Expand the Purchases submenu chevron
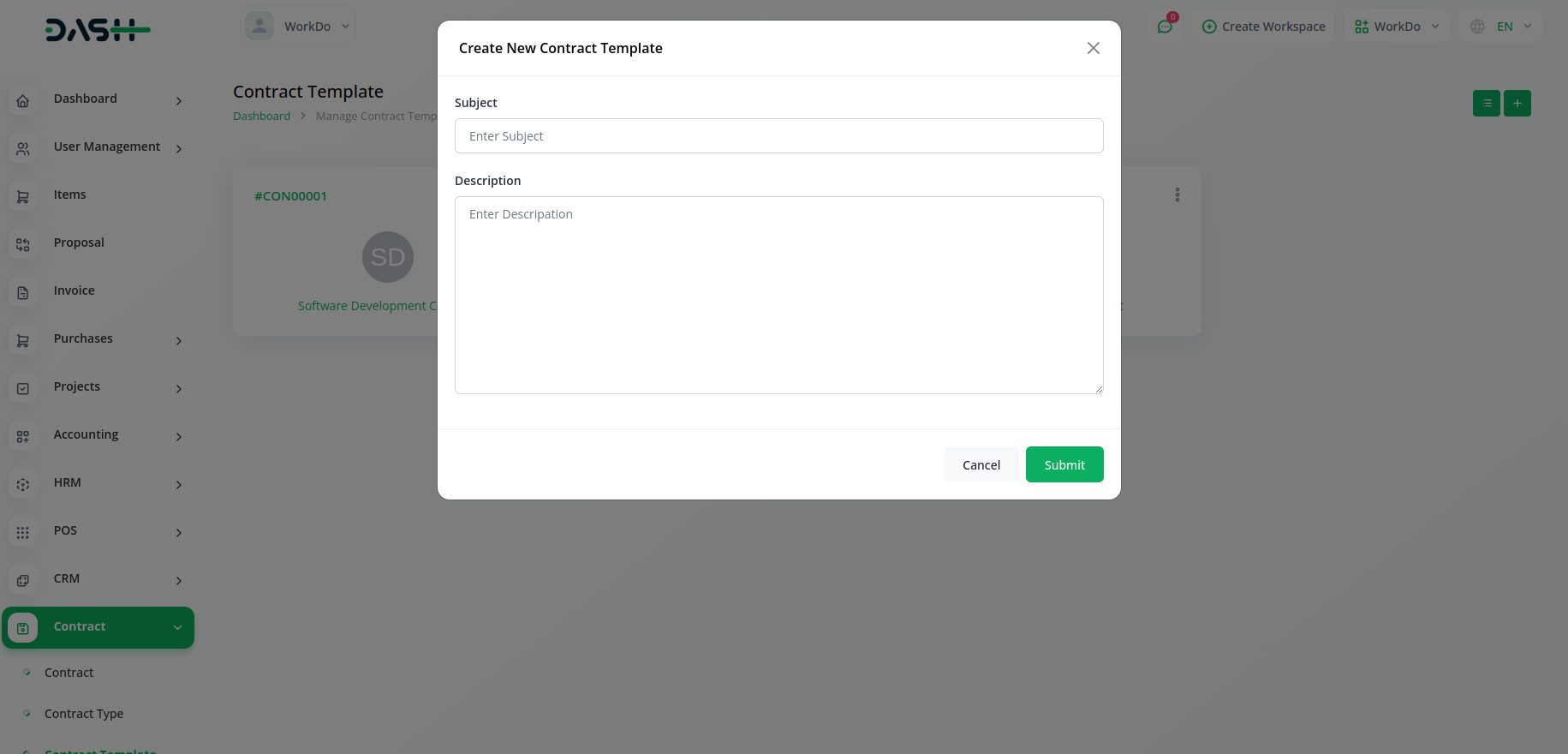Screen dimensions: 1568x754 coord(179,340)
